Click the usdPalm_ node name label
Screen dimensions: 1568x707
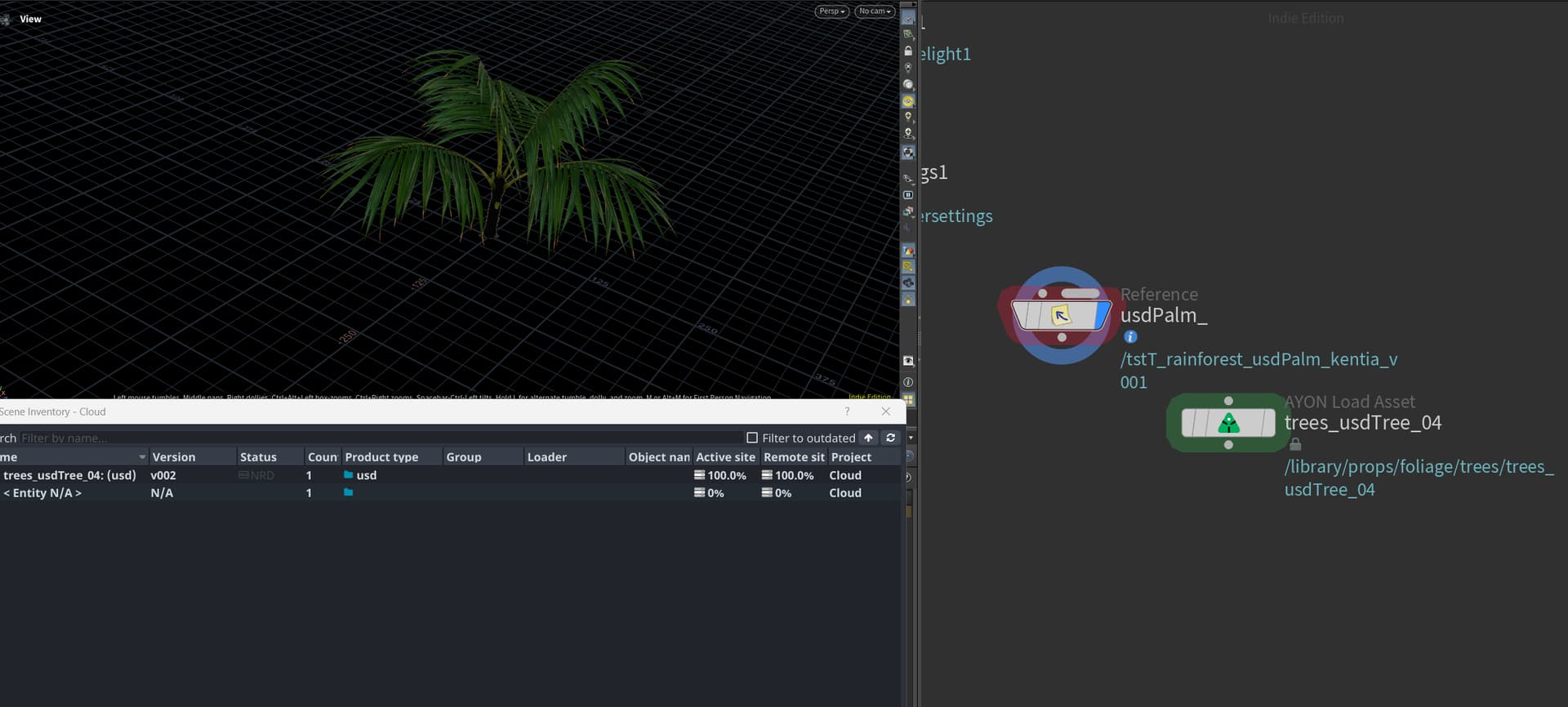[1164, 315]
